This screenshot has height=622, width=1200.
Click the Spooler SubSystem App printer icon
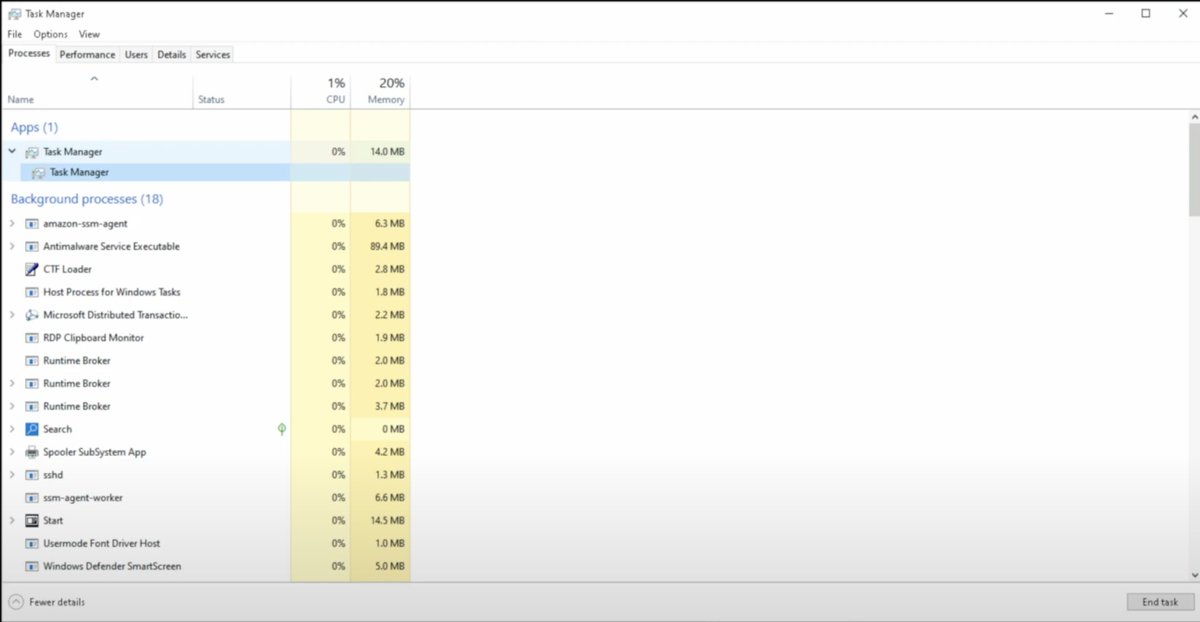coord(32,452)
